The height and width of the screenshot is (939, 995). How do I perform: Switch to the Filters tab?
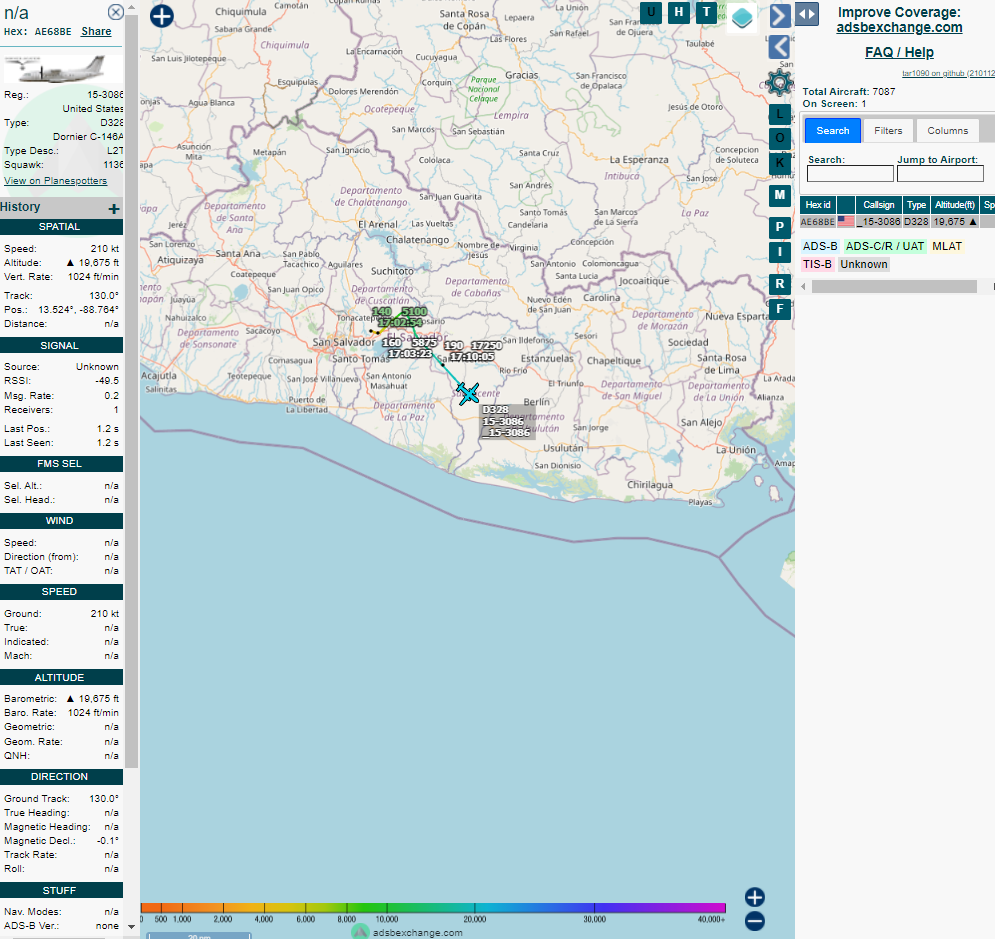(x=888, y=131)
